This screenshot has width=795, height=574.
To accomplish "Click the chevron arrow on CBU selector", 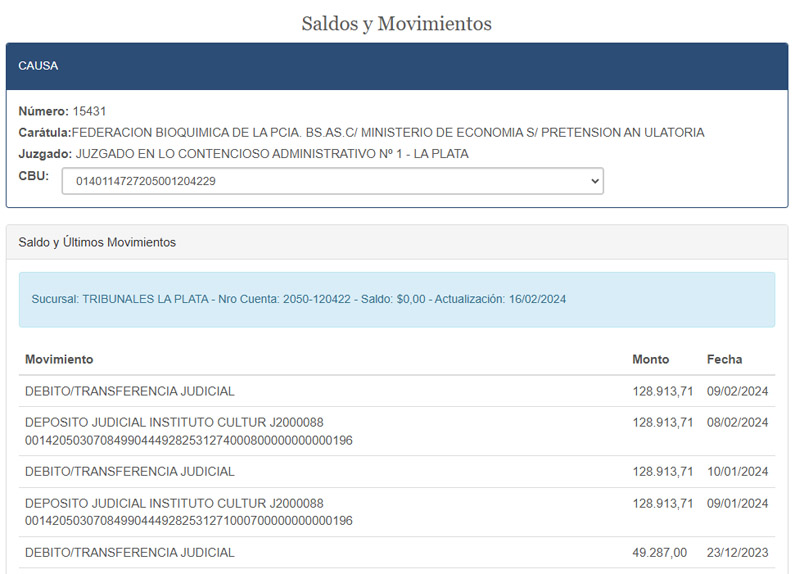I will tap(595, 181).
